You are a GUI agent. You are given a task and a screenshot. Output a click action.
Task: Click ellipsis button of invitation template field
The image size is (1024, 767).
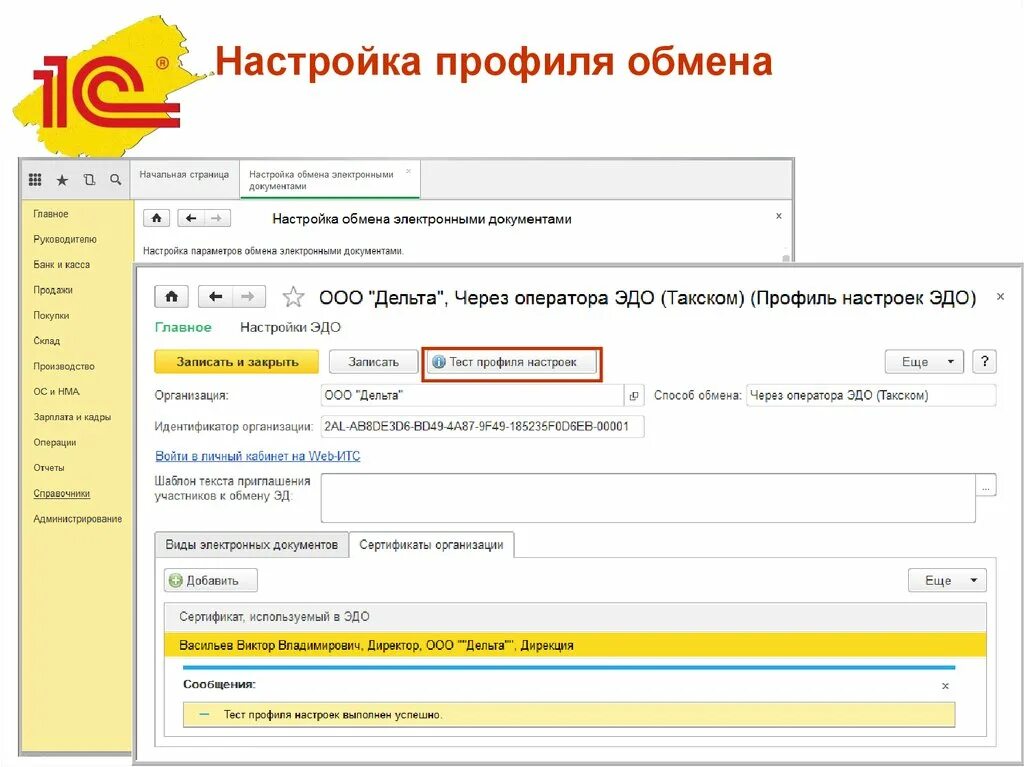[x=985, y=485]
